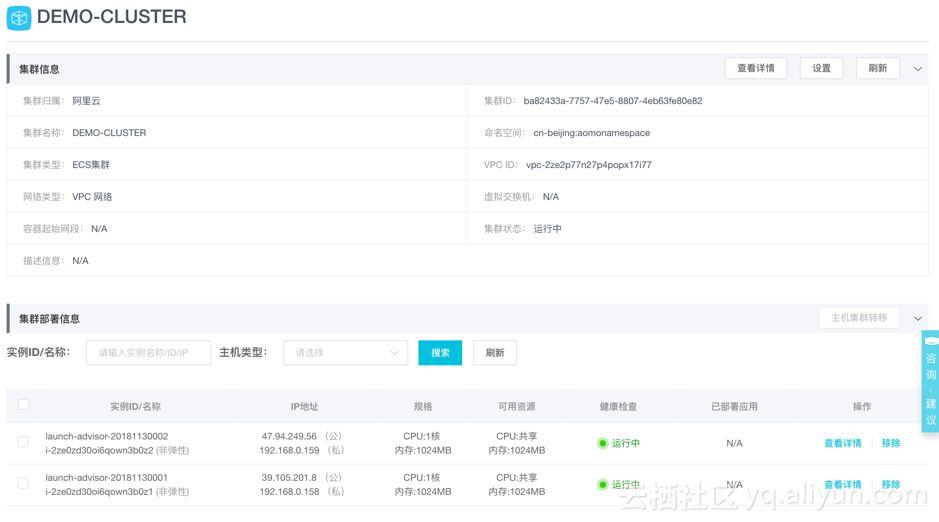The height and width of the screenshot is (522, 939).
Task: Open the 主机类型 dropdown
Action: coord(345,353)
